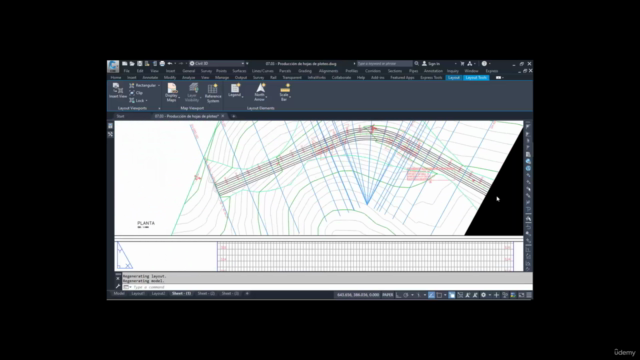Open the Start file tab
Screen dimensions: 640x360
pos(120,116)
